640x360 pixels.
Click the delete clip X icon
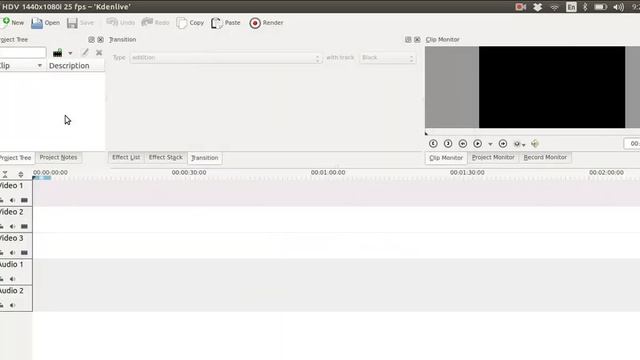99,53
